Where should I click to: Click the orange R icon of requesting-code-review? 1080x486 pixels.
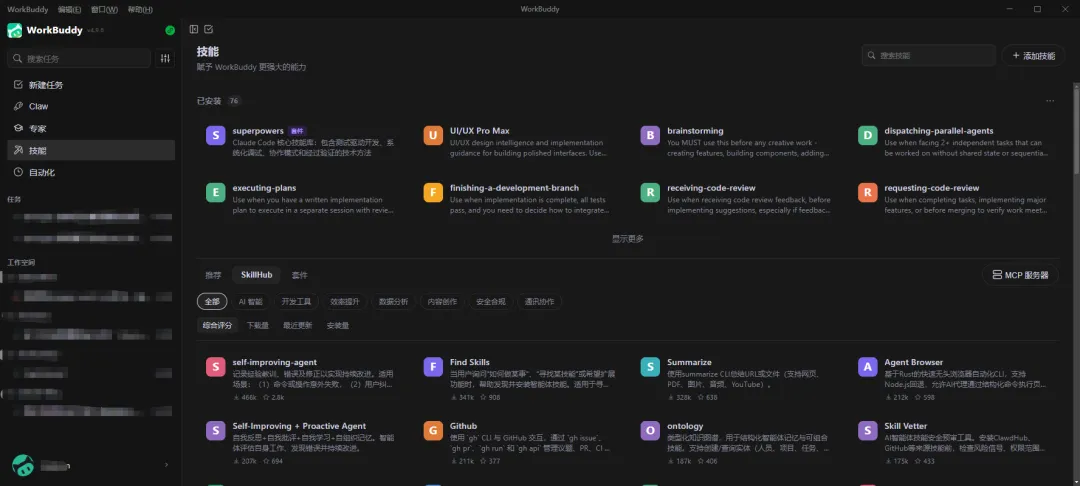(x=868, y=193)
